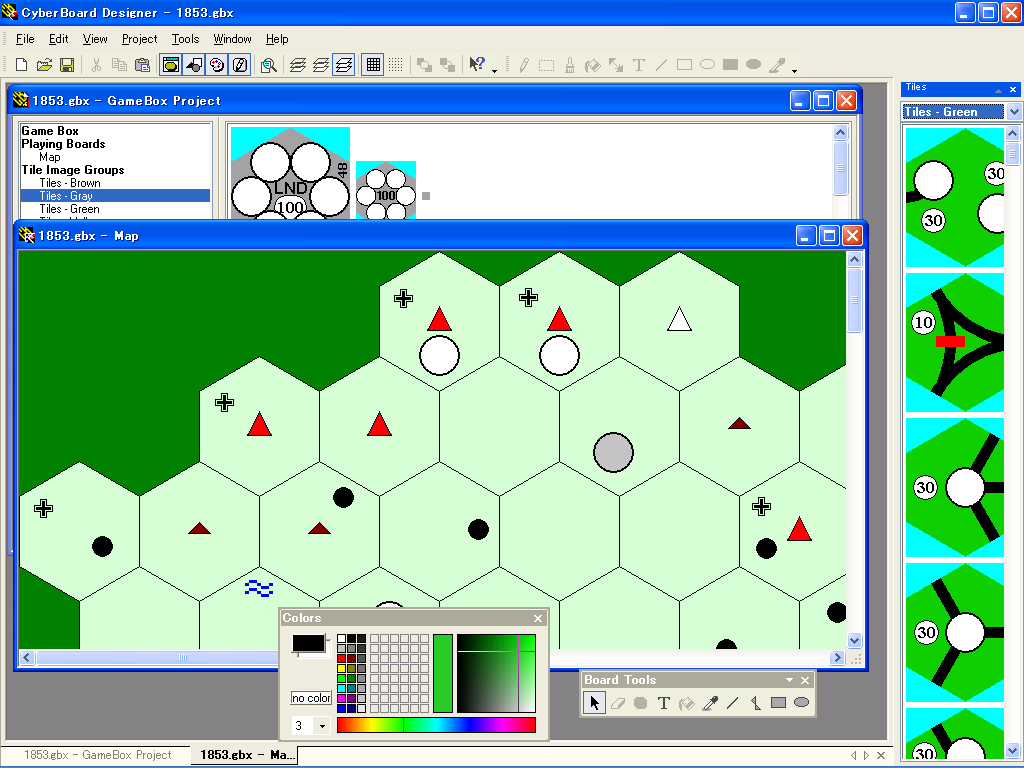Screen dimensions: 1024x768
Task: Select the Text tool in Board Tools
Action: pyautogui.click(x=664, y=703)
